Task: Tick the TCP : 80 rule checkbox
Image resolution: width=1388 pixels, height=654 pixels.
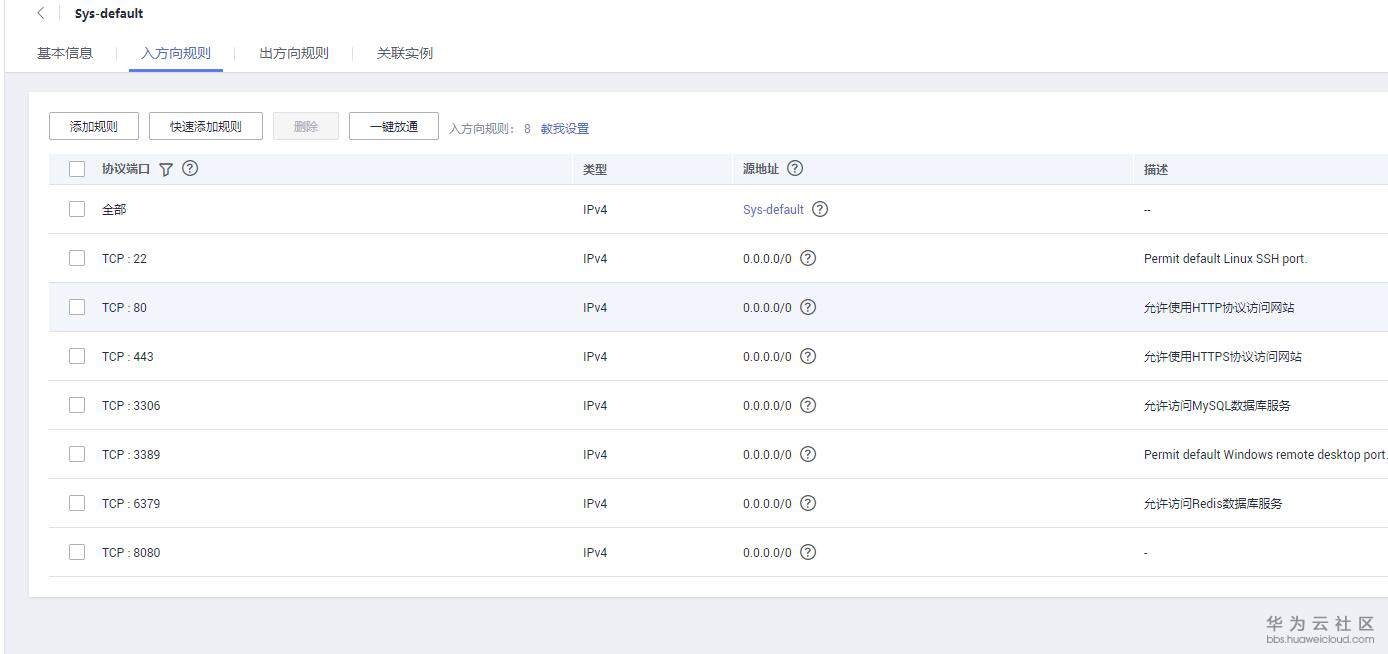Action: tap(77, 307)
